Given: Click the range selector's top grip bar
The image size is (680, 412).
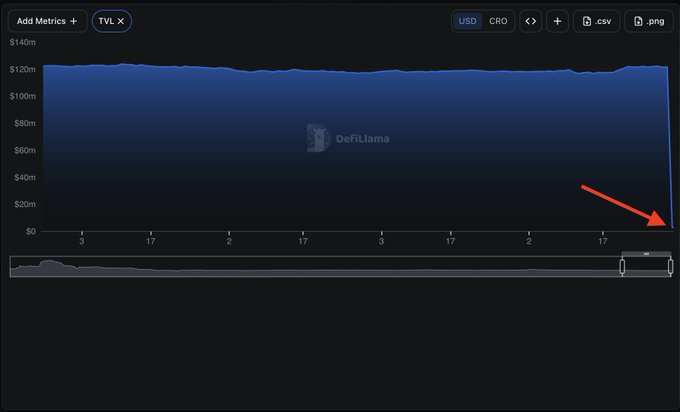Looking at the screenshot, I should tap(646, 254).
